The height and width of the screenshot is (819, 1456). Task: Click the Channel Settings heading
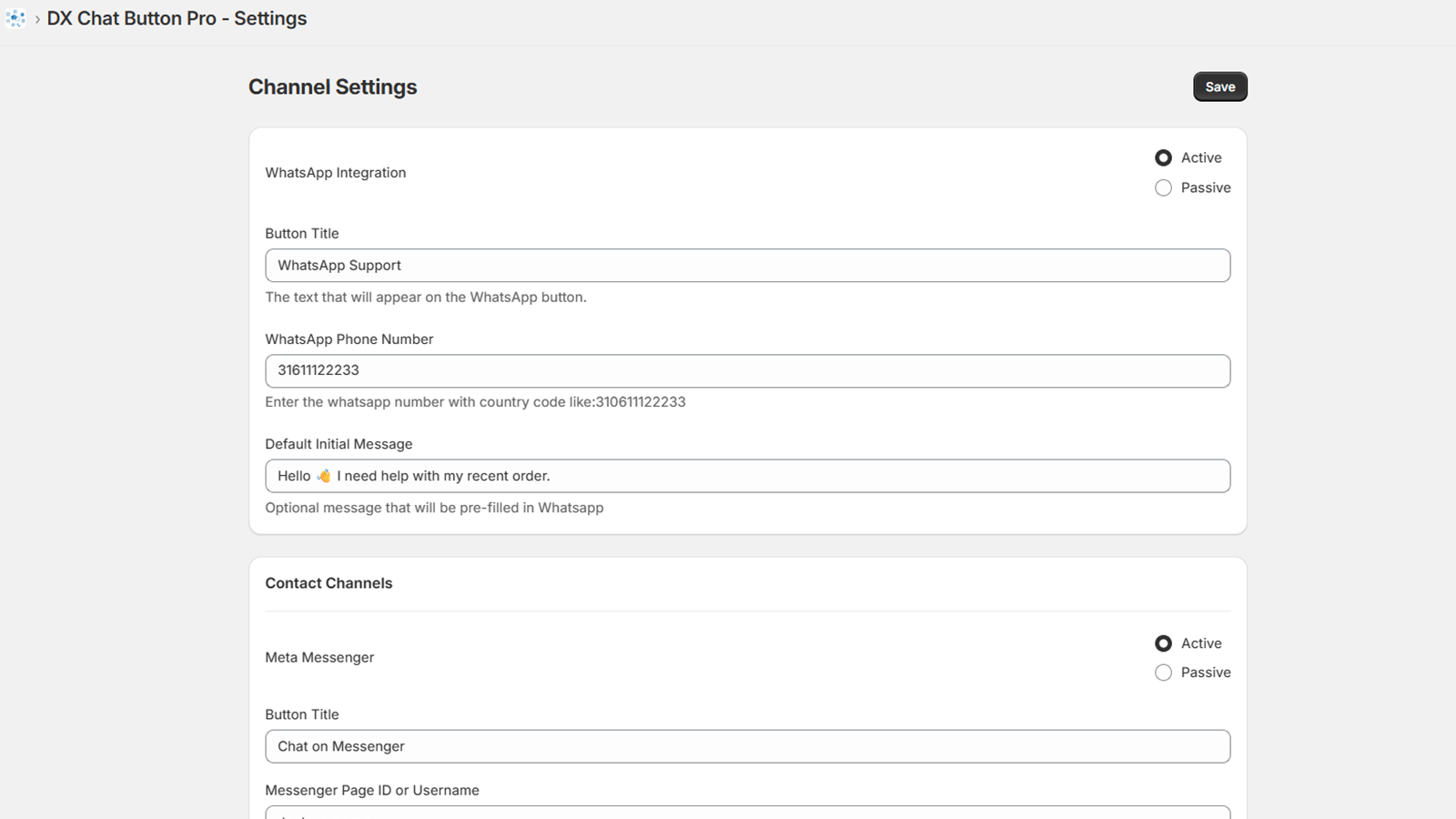(332, 86)
